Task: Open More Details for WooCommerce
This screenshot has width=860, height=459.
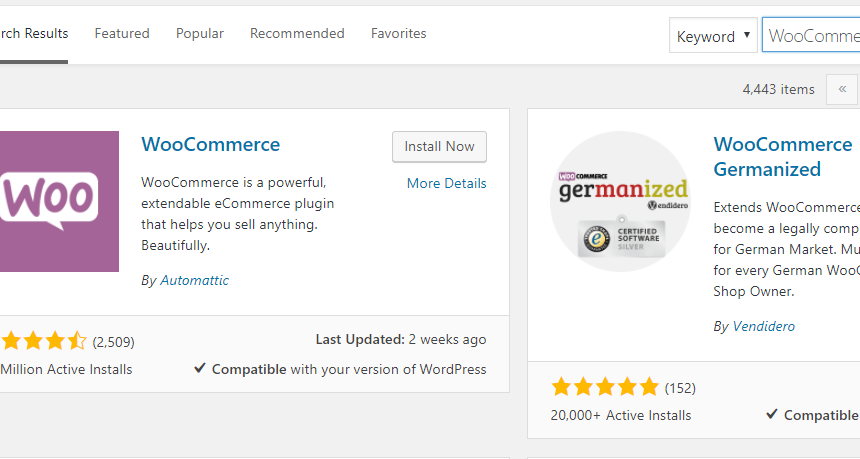Action: click(x=446, y=183)
